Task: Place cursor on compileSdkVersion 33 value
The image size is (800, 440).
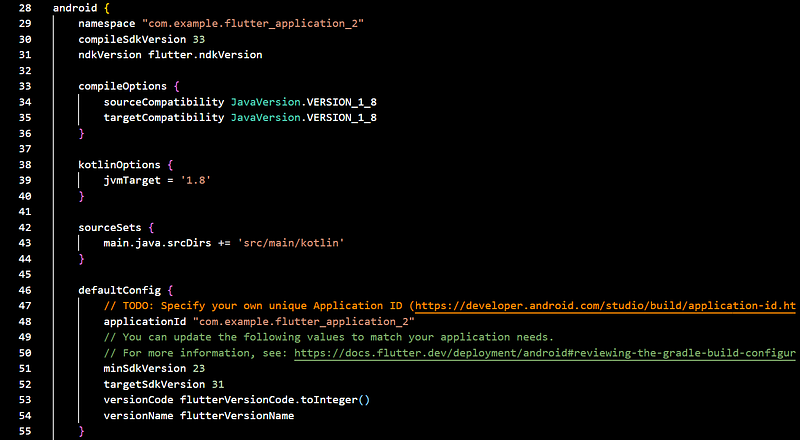Action: click(x=199, y=39)
